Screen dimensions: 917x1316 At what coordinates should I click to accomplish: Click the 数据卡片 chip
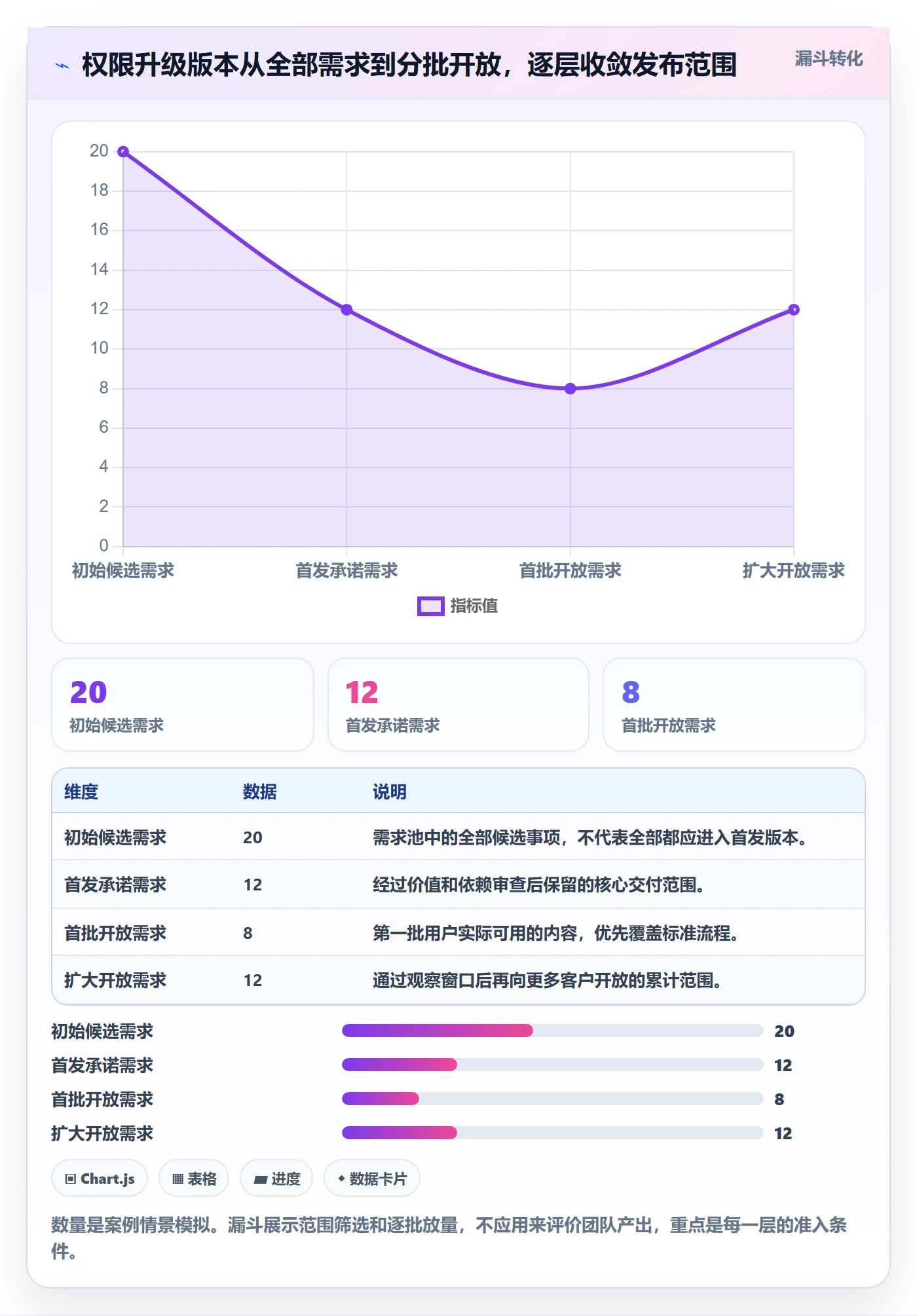pyautogui.click(x=372, y=1179)
